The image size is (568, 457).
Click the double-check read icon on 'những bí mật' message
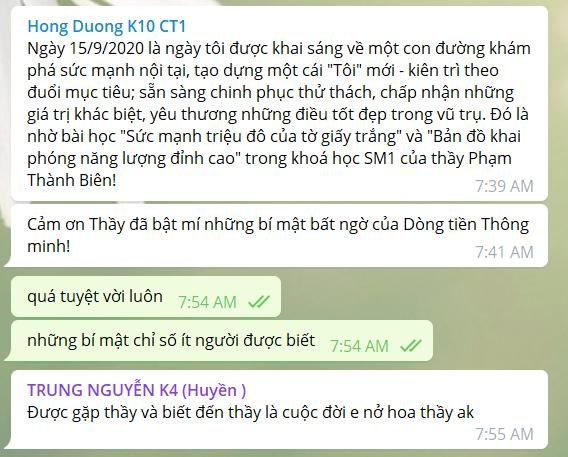pos(411,345)
